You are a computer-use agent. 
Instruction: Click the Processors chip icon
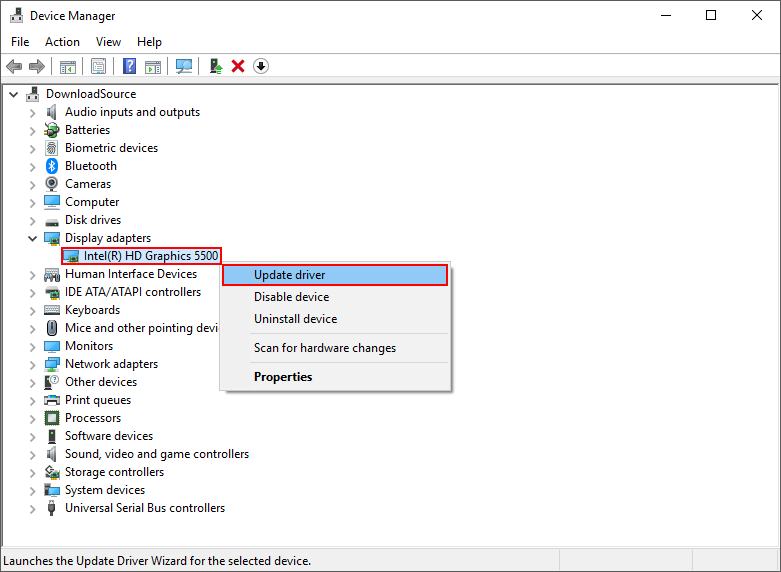[52, 418]
